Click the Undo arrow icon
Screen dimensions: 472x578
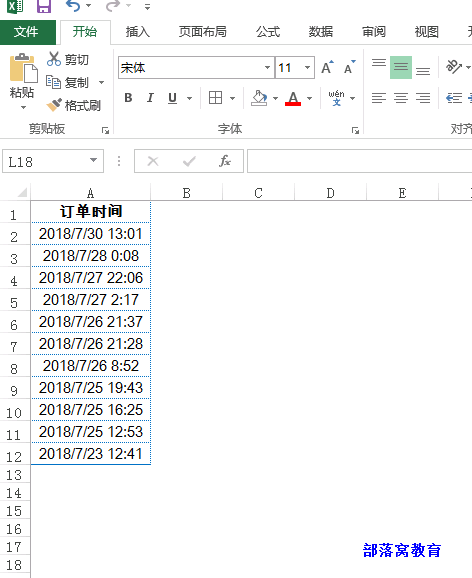pos(73,6)
